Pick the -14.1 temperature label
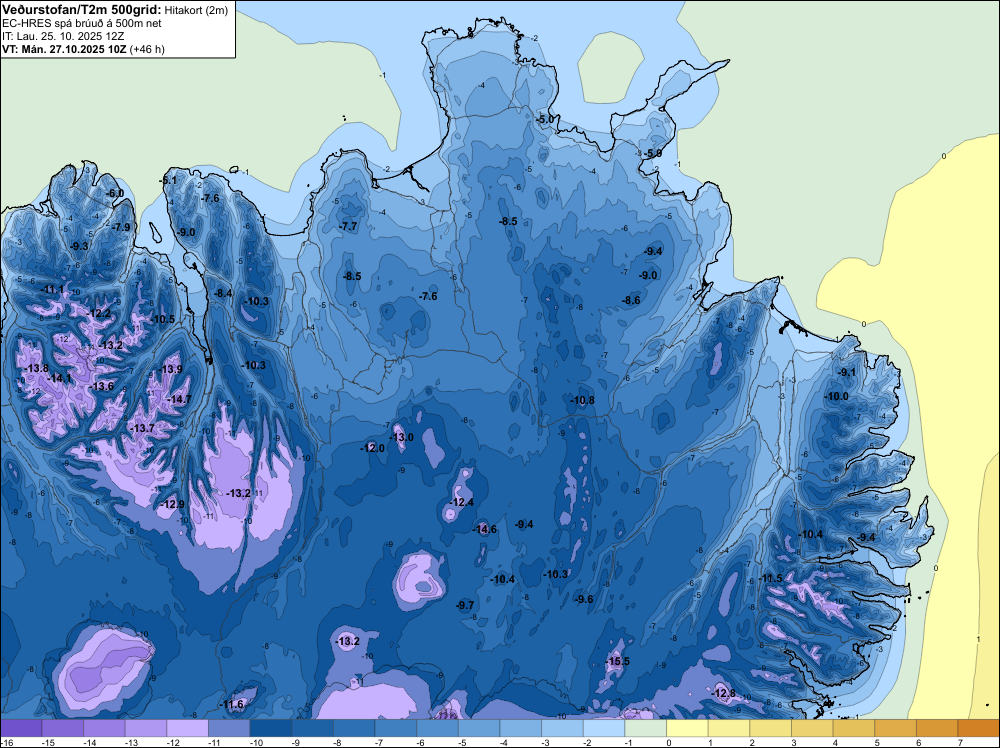Screen dimensions: 1000x748 [60, 378]
